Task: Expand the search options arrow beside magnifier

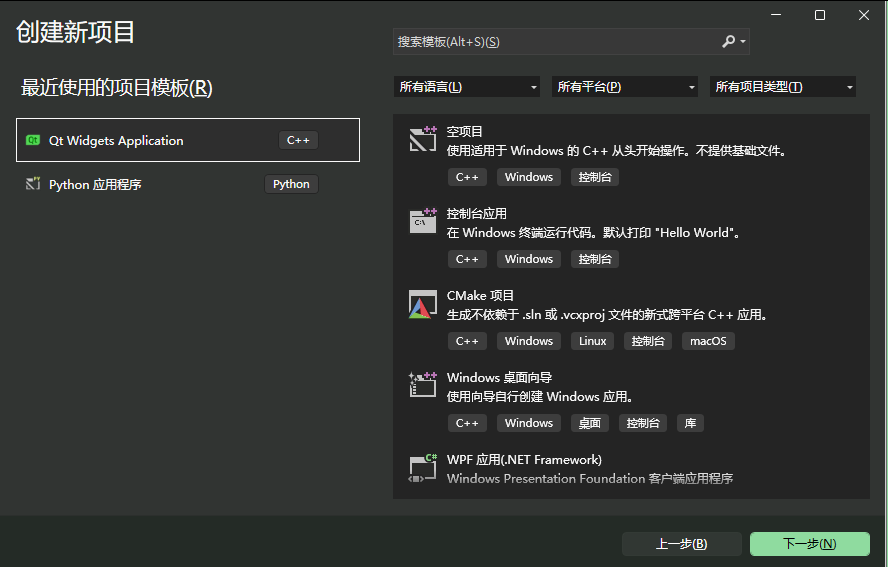Action: click(x=743, y=41)
